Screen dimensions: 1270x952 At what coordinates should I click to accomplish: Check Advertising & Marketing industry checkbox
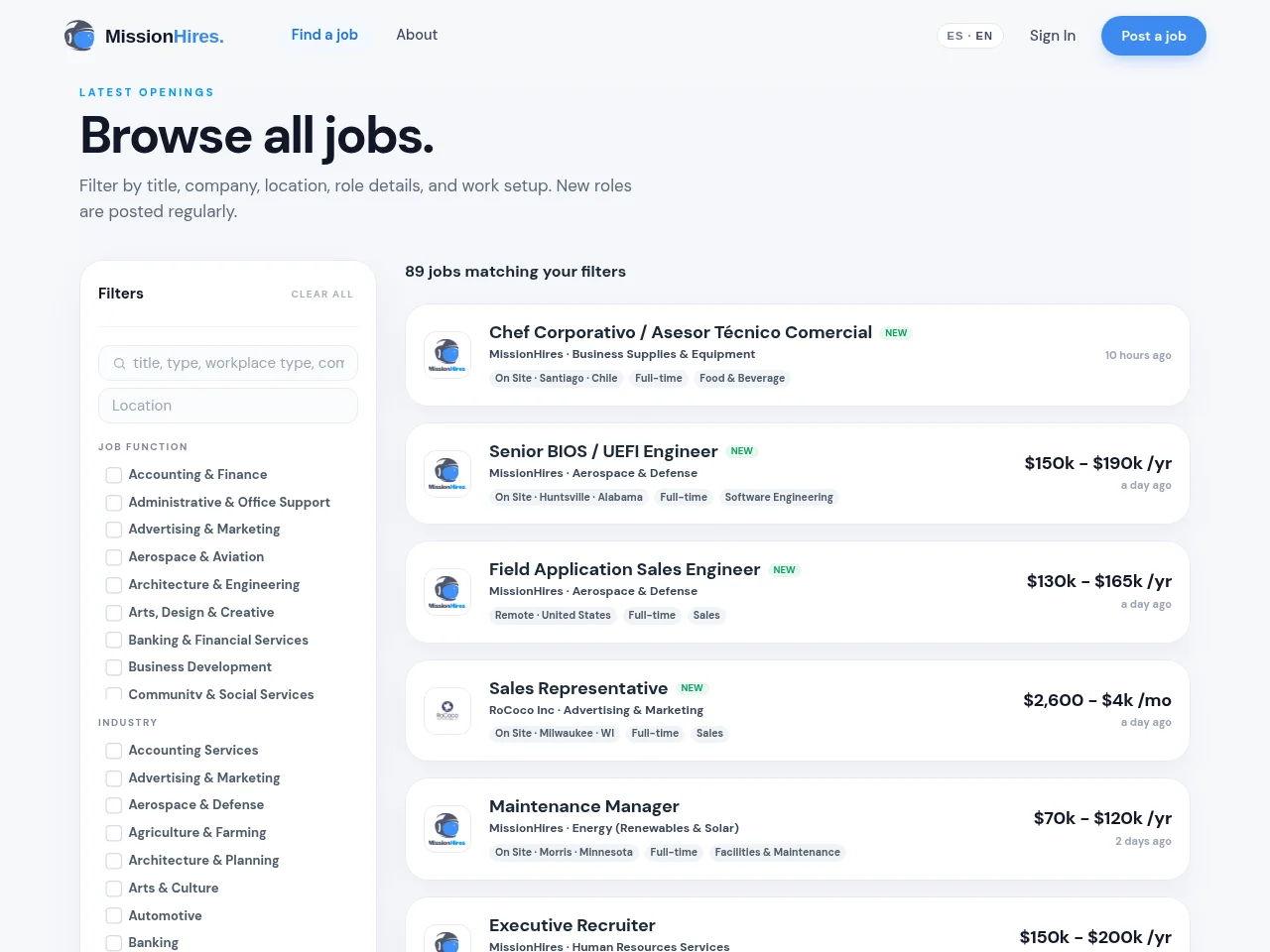pos(114,778)
